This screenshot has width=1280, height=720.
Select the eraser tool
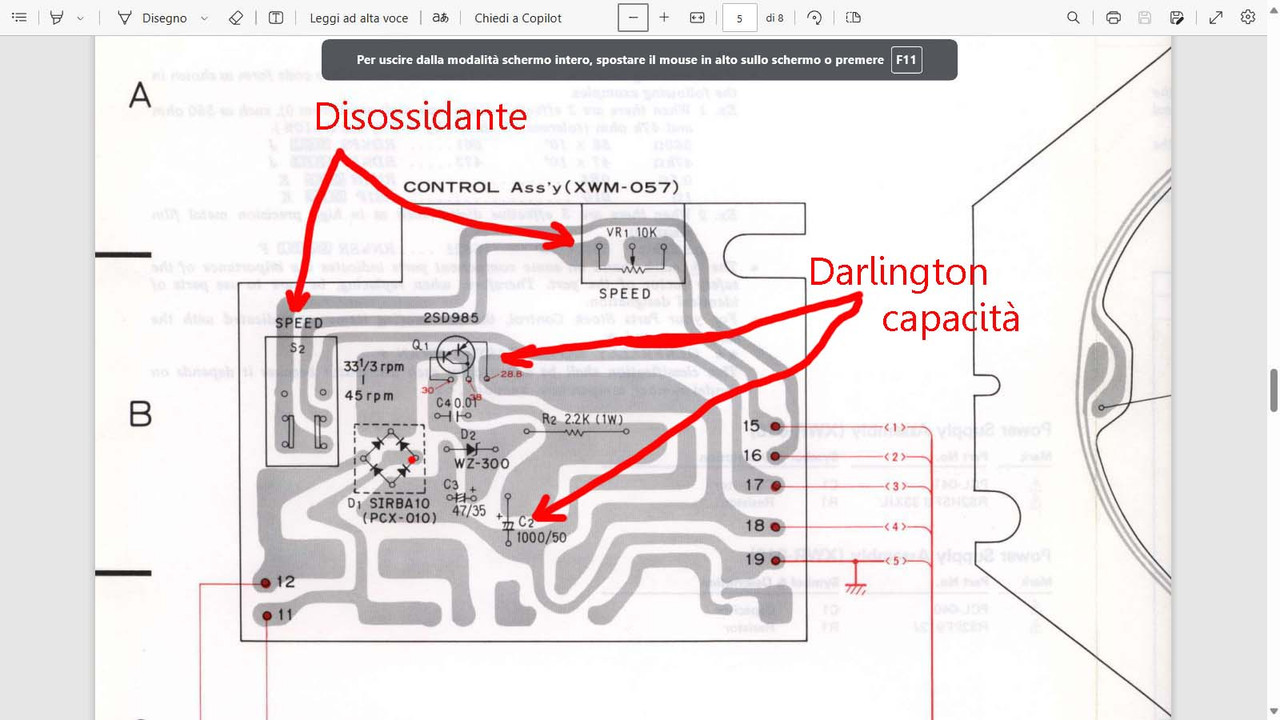pos(236,18)
